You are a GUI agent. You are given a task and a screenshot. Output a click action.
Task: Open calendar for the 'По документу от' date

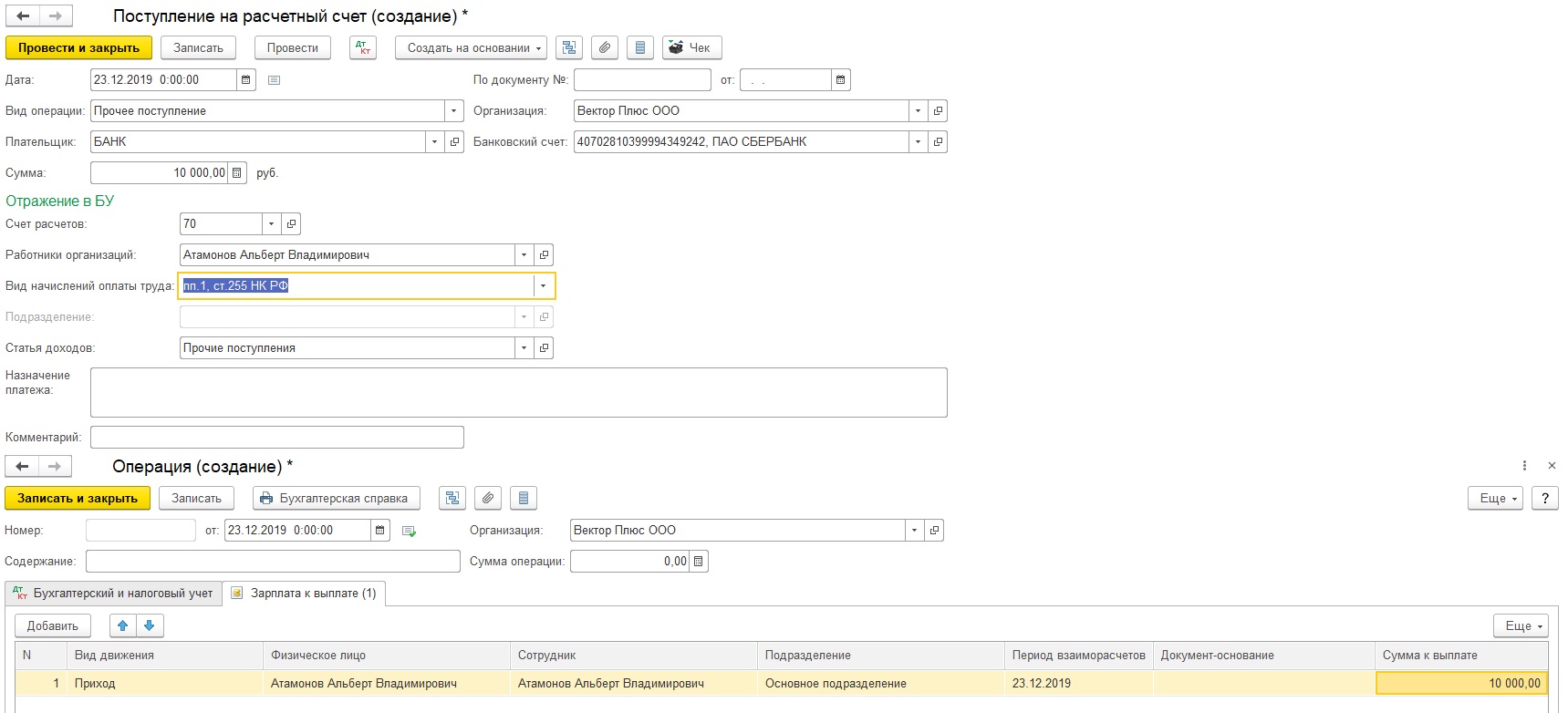click(x=841, y=79)
